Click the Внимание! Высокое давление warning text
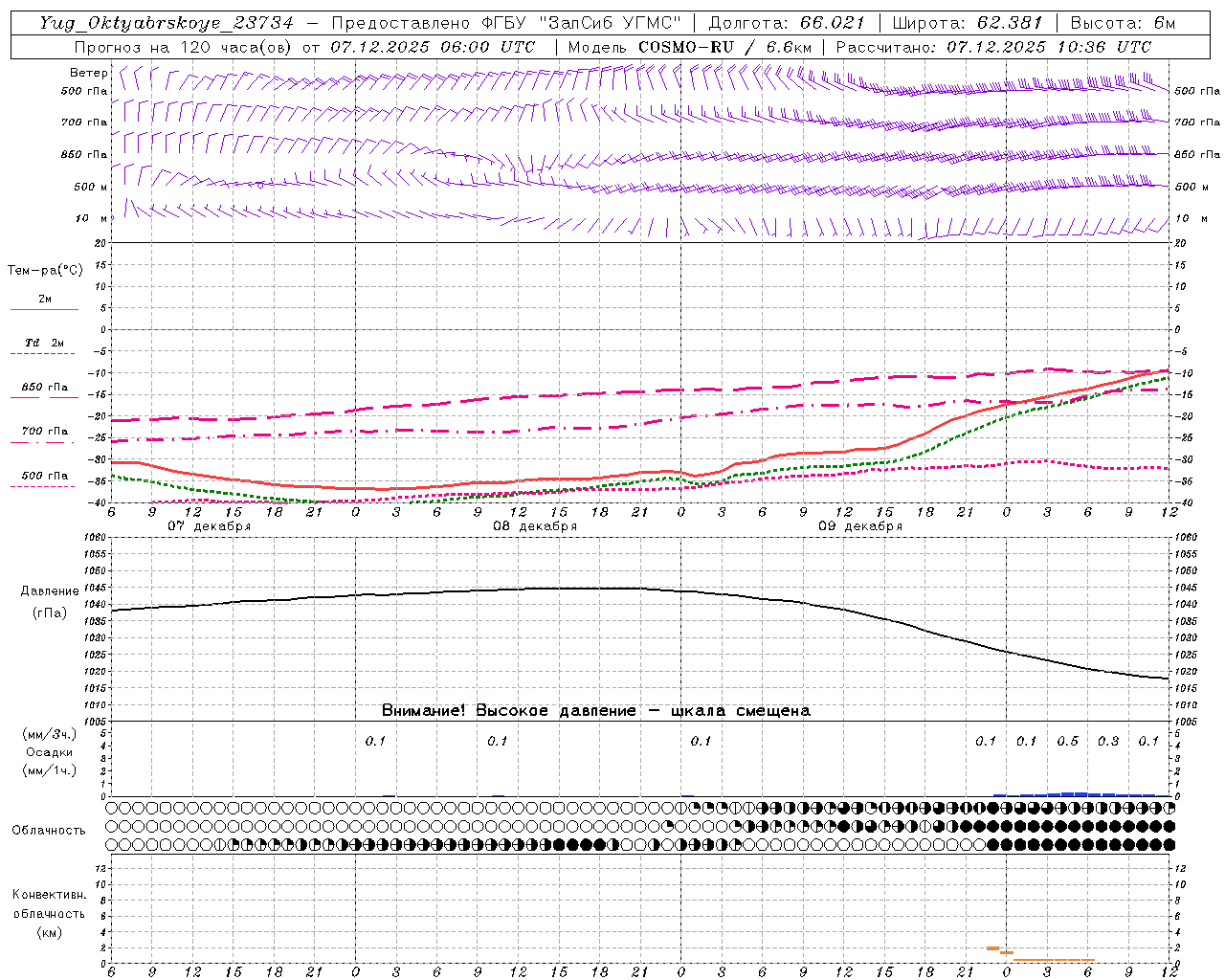 coord(596,711)
